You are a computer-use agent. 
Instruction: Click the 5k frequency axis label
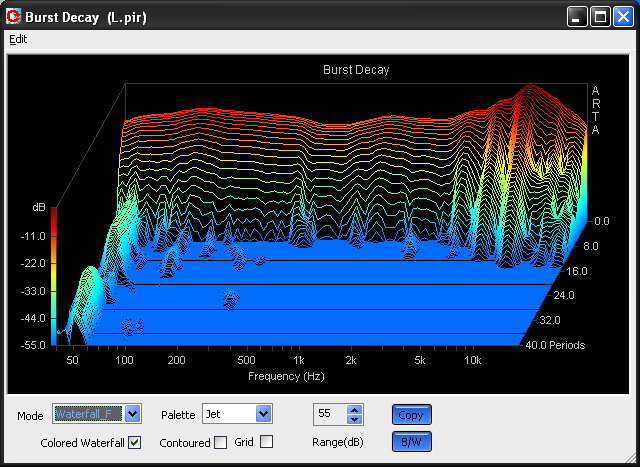(x=420, y=360)
